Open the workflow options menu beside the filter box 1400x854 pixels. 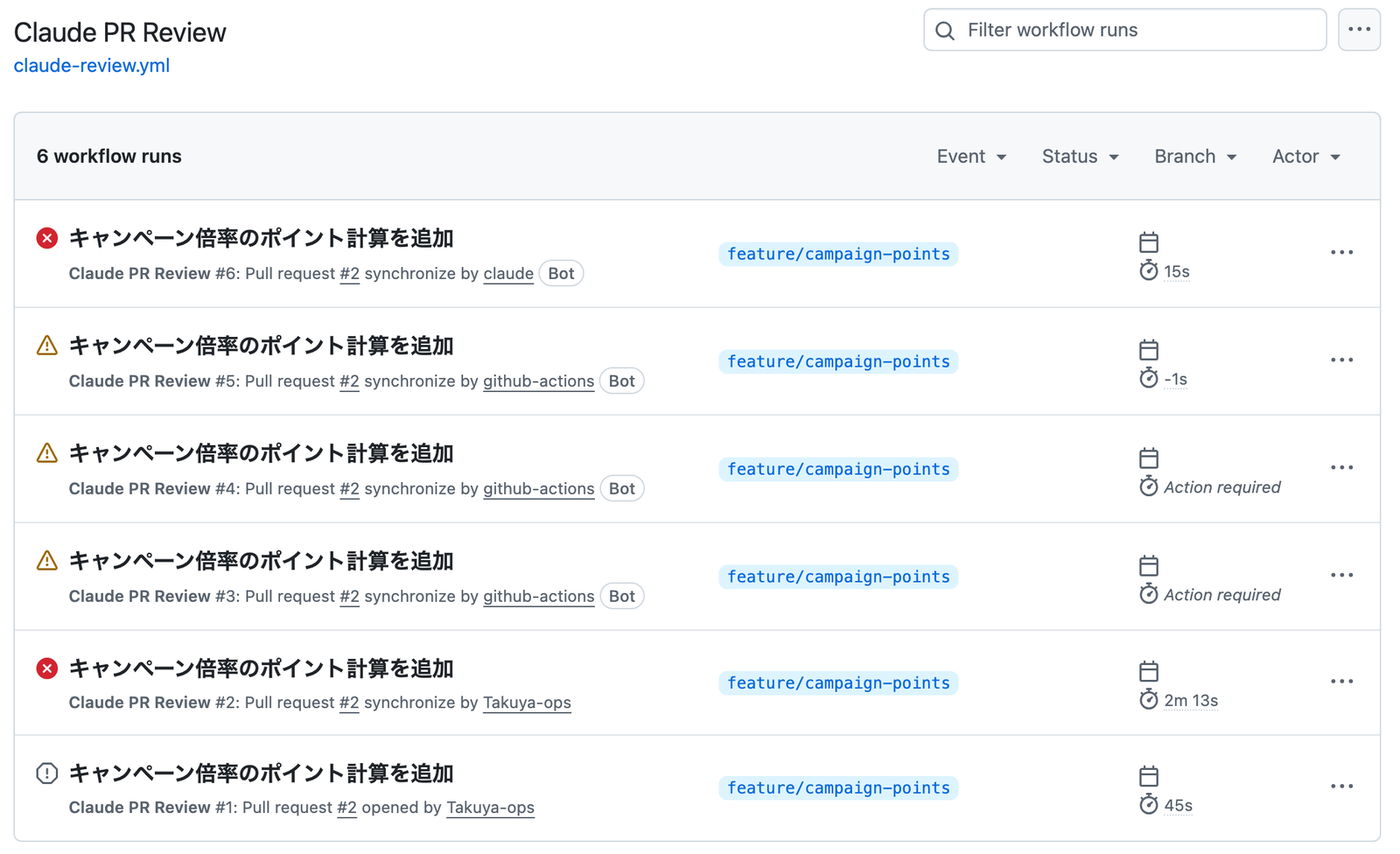[x=1359, y=30]
